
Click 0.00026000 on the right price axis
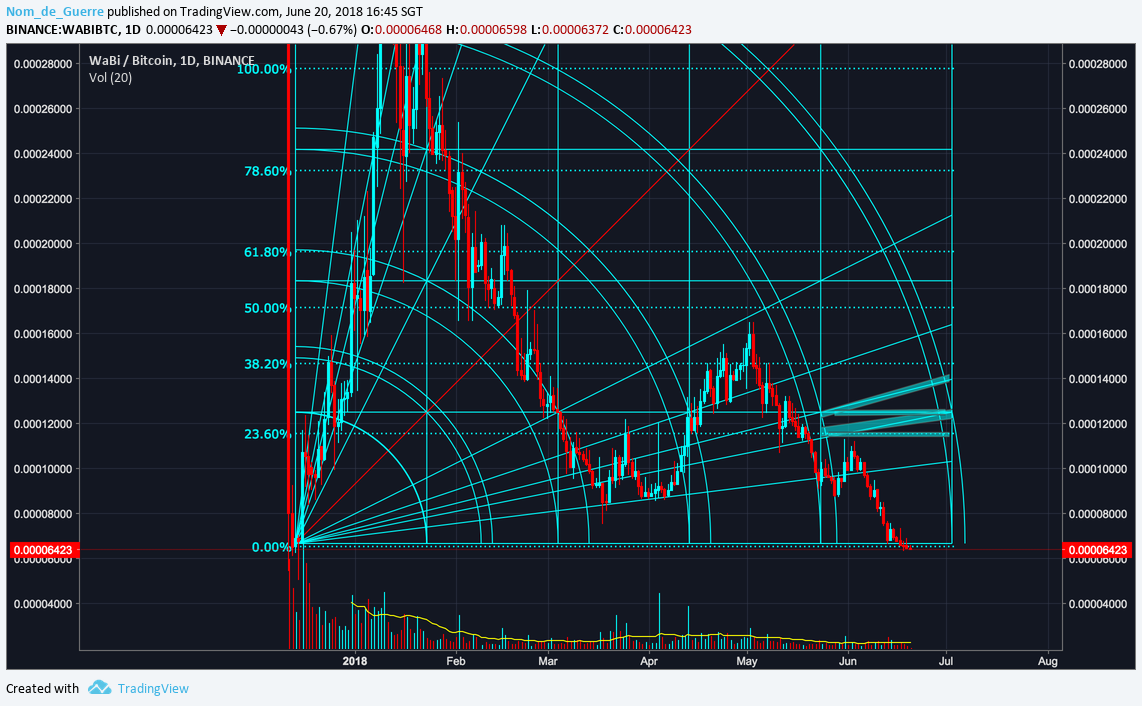(x=1098, y=109)
